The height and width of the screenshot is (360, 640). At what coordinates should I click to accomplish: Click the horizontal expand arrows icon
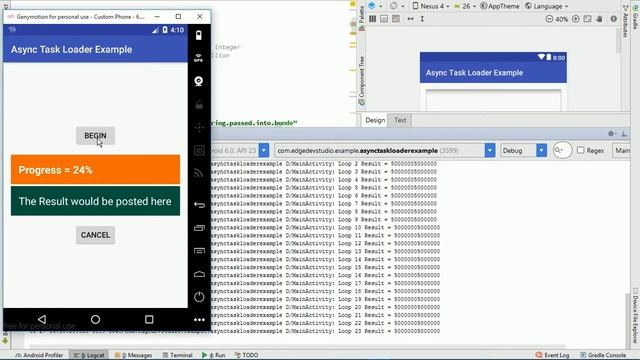pyautogui.click(x=410, y=19)
